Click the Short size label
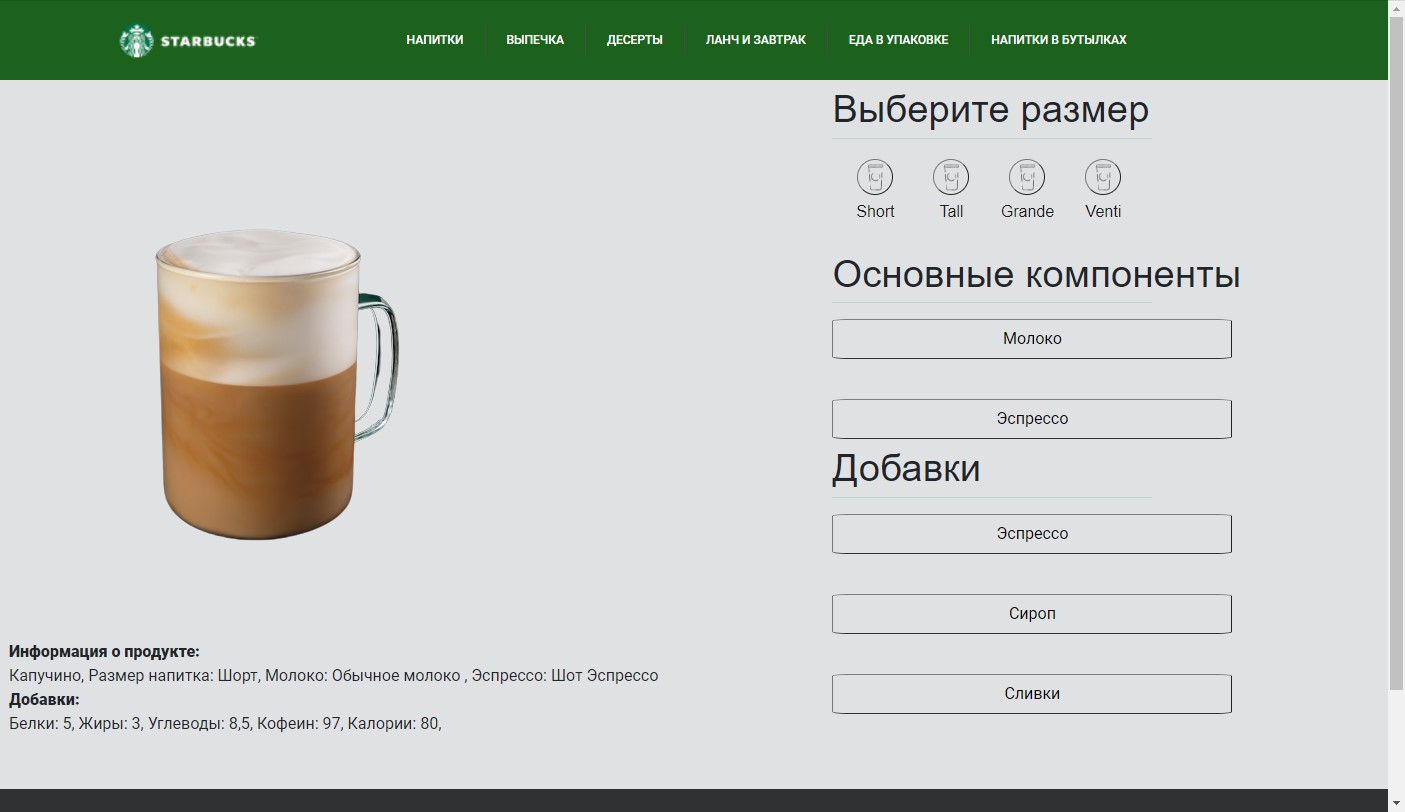The image size is (1405, 812). pyautogui.click(x=875, y=211)
